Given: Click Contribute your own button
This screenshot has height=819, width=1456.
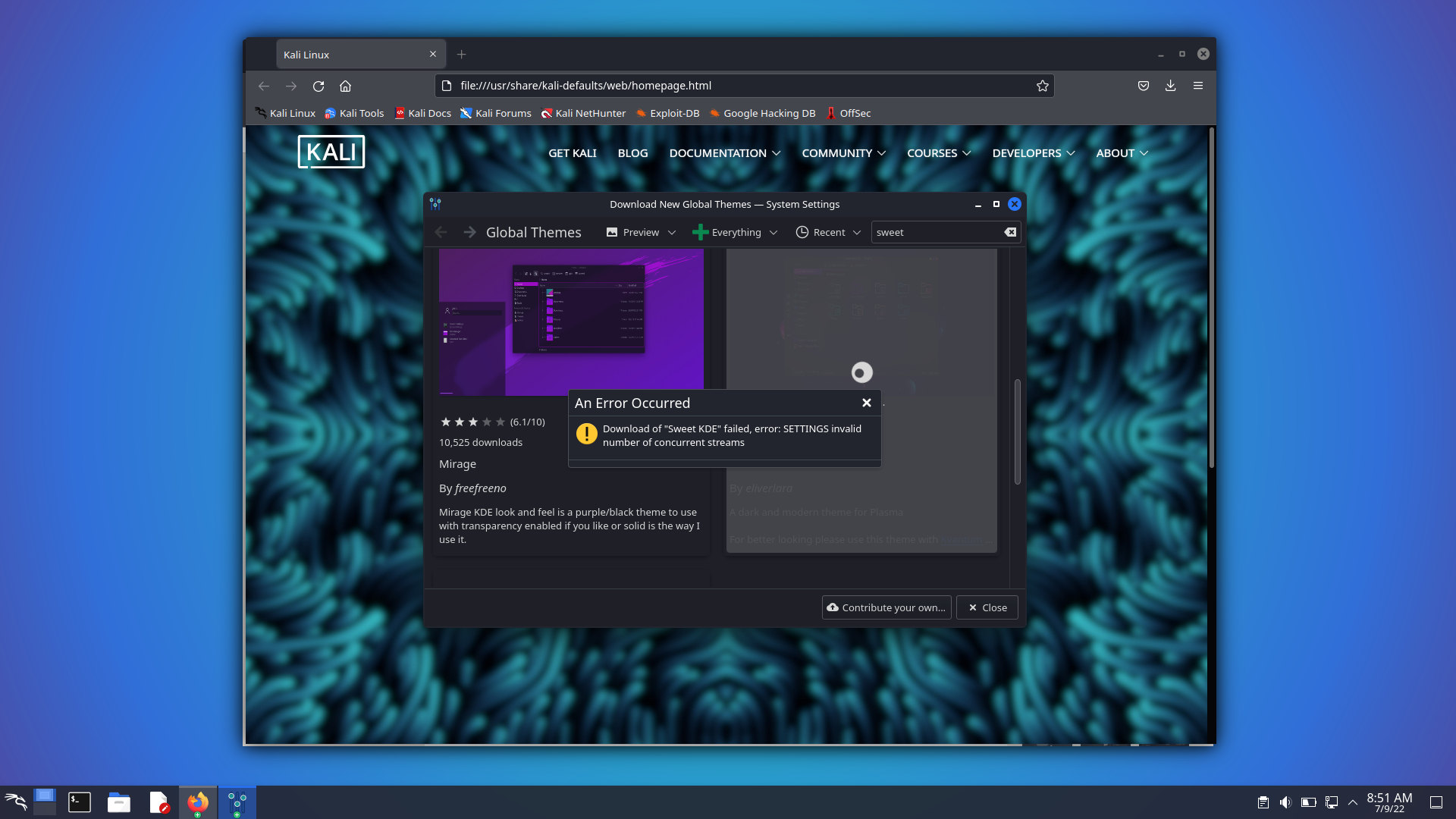Looking at the screenshot, I should [886, 607].
